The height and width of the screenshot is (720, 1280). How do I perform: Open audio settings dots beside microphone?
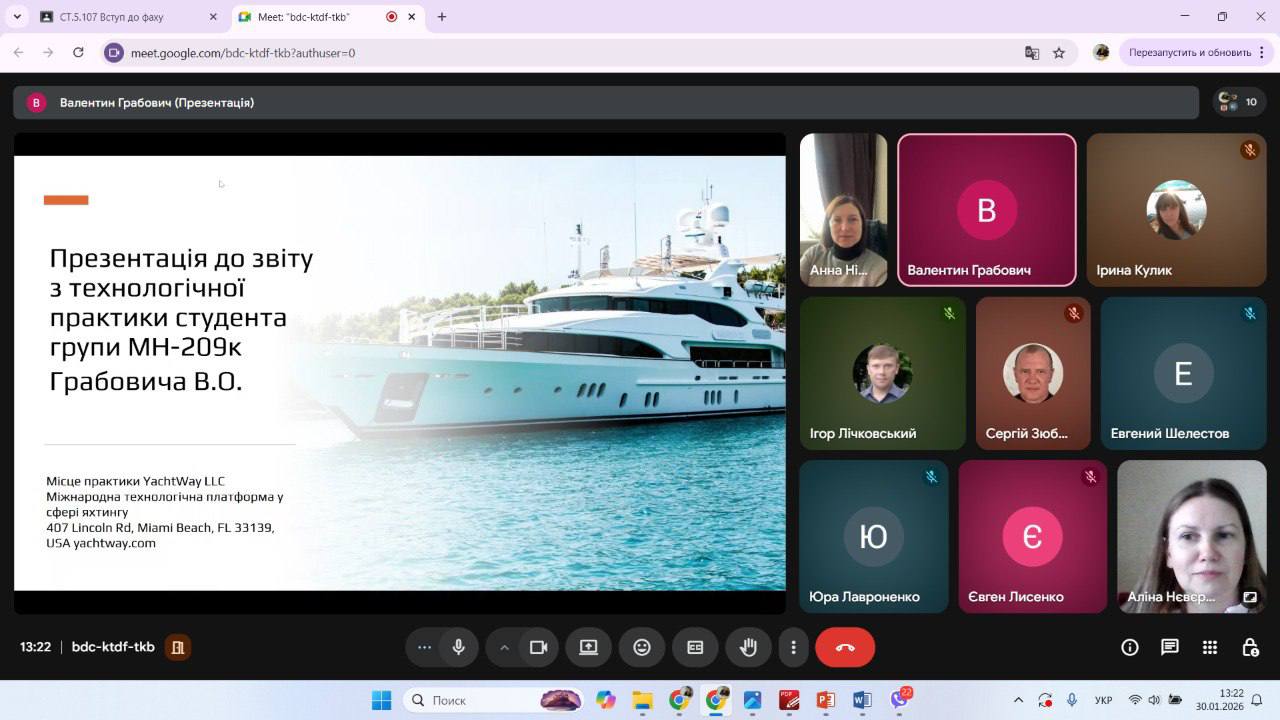[424, 647]
